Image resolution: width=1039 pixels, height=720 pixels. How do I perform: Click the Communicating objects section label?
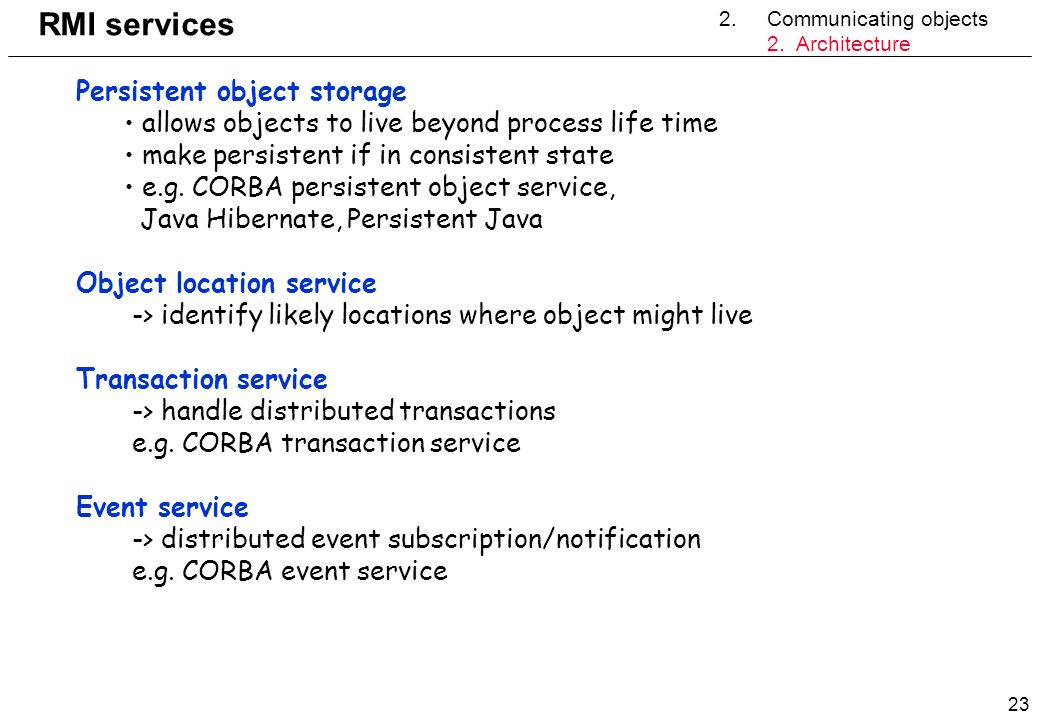point(877,19)
